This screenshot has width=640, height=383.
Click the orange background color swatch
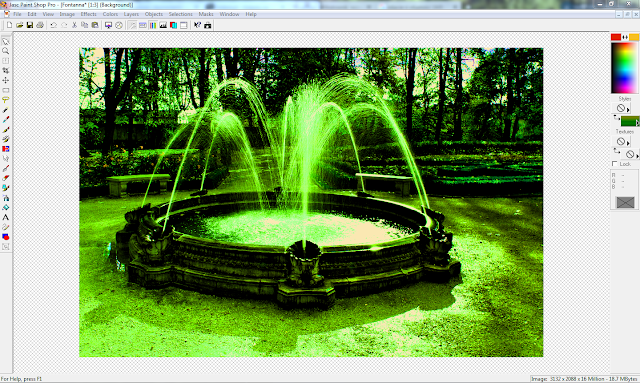634,37
